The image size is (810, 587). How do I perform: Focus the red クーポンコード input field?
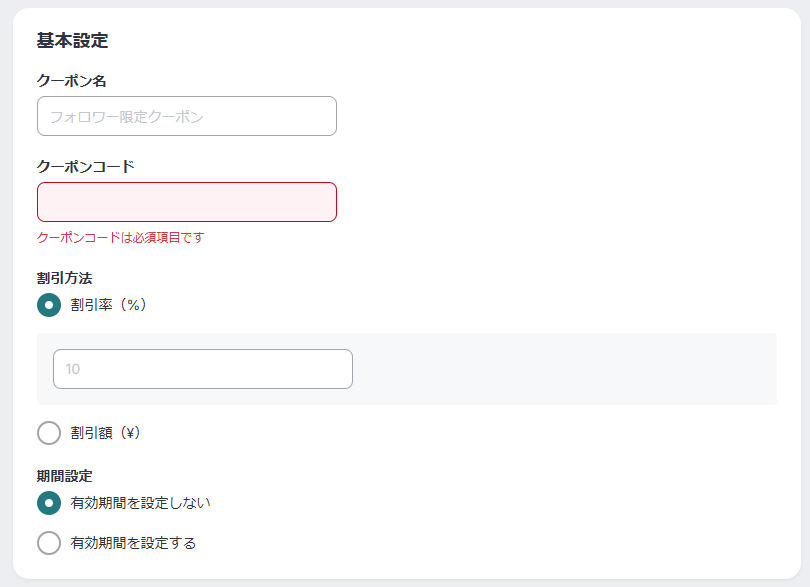(x=187, y=202)
